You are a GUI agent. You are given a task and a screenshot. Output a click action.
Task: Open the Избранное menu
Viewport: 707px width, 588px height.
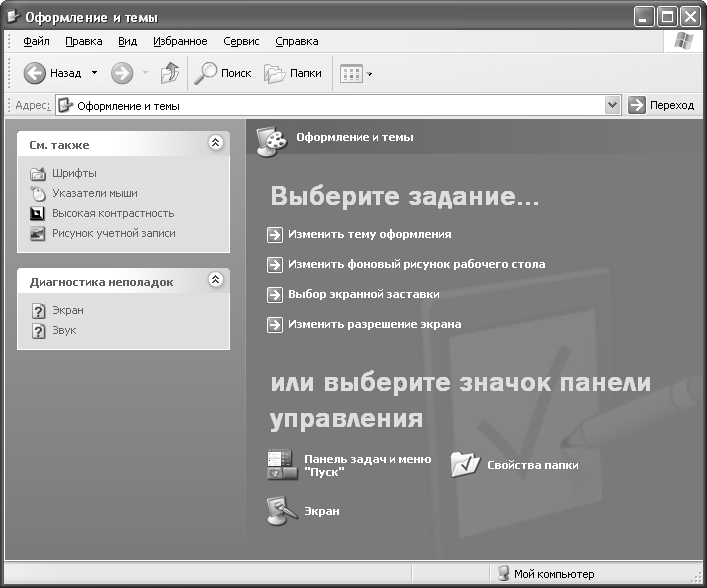pyautogui.click(x=180, y=41)
